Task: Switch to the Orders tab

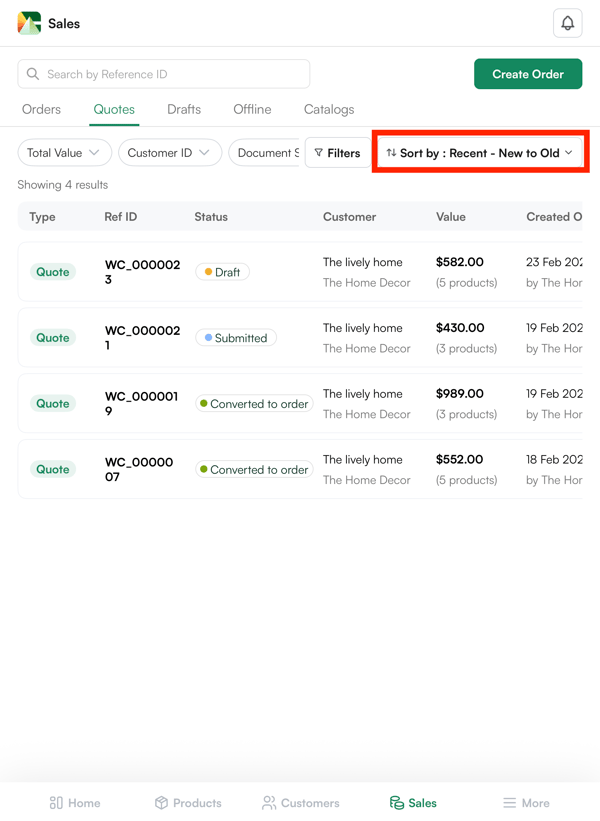Action: [x=41, y=109]
